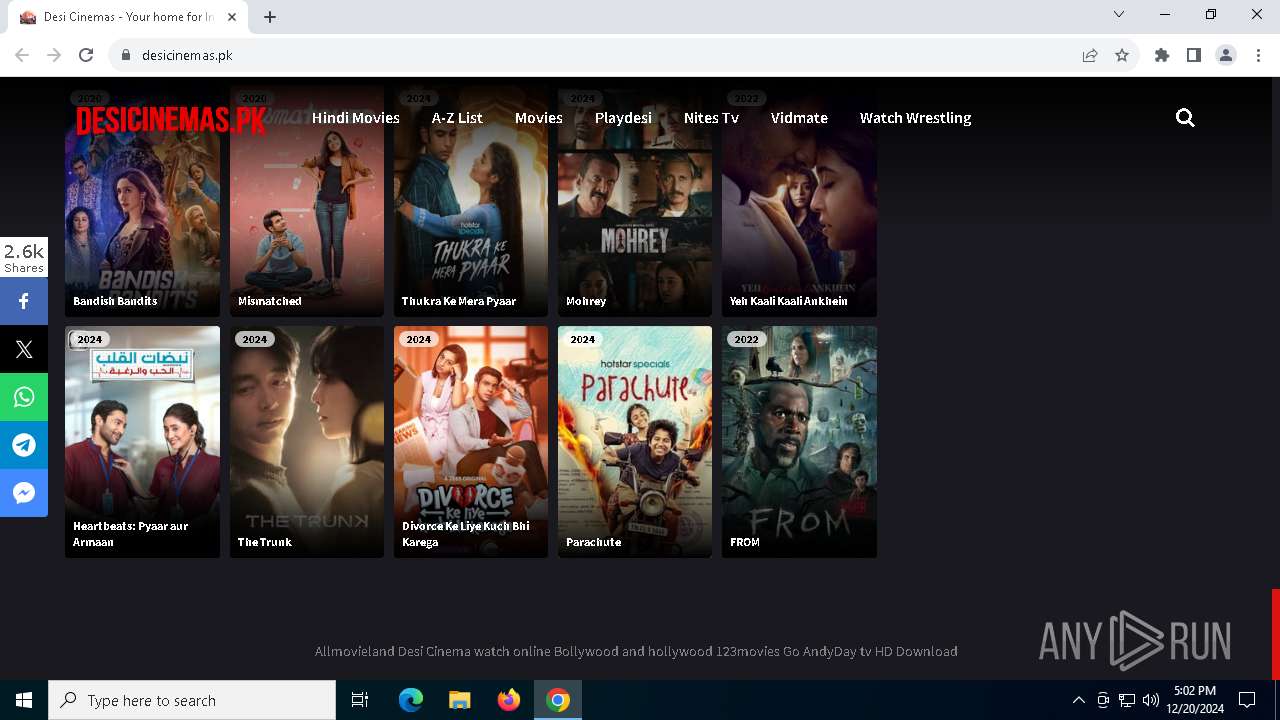1280x720 pixels.
Task: Launch Firefox from the taskbar
Action: [x=509, y=700]
